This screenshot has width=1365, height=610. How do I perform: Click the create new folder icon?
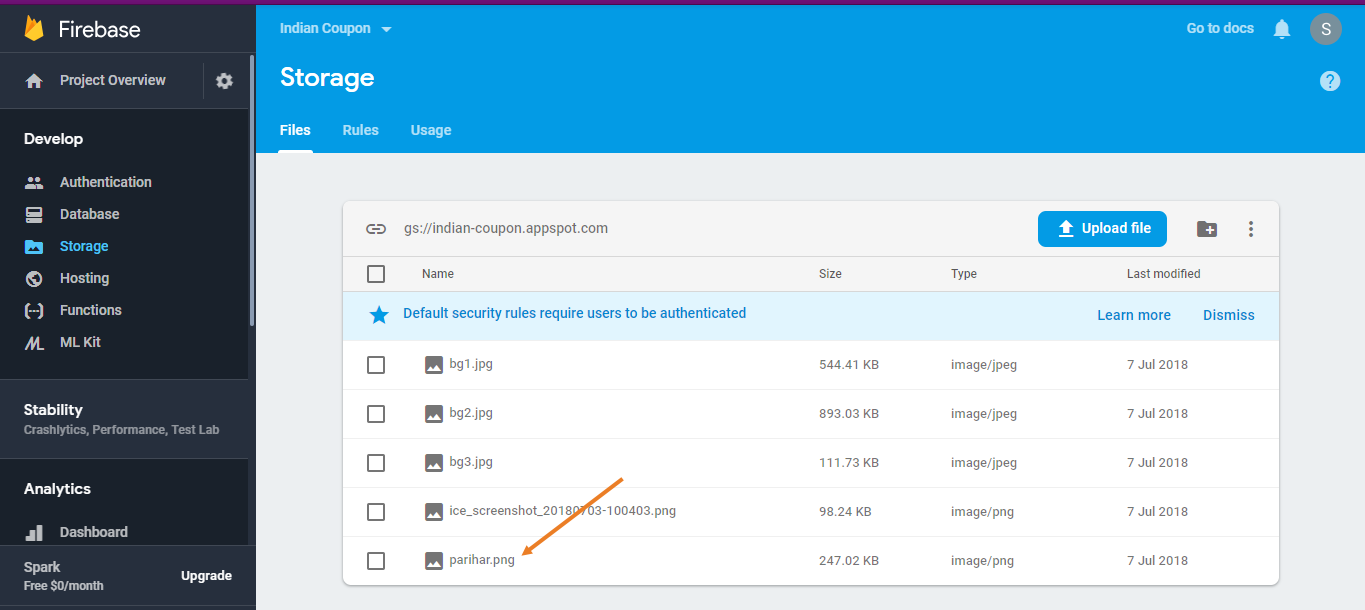click(1207, 229)
